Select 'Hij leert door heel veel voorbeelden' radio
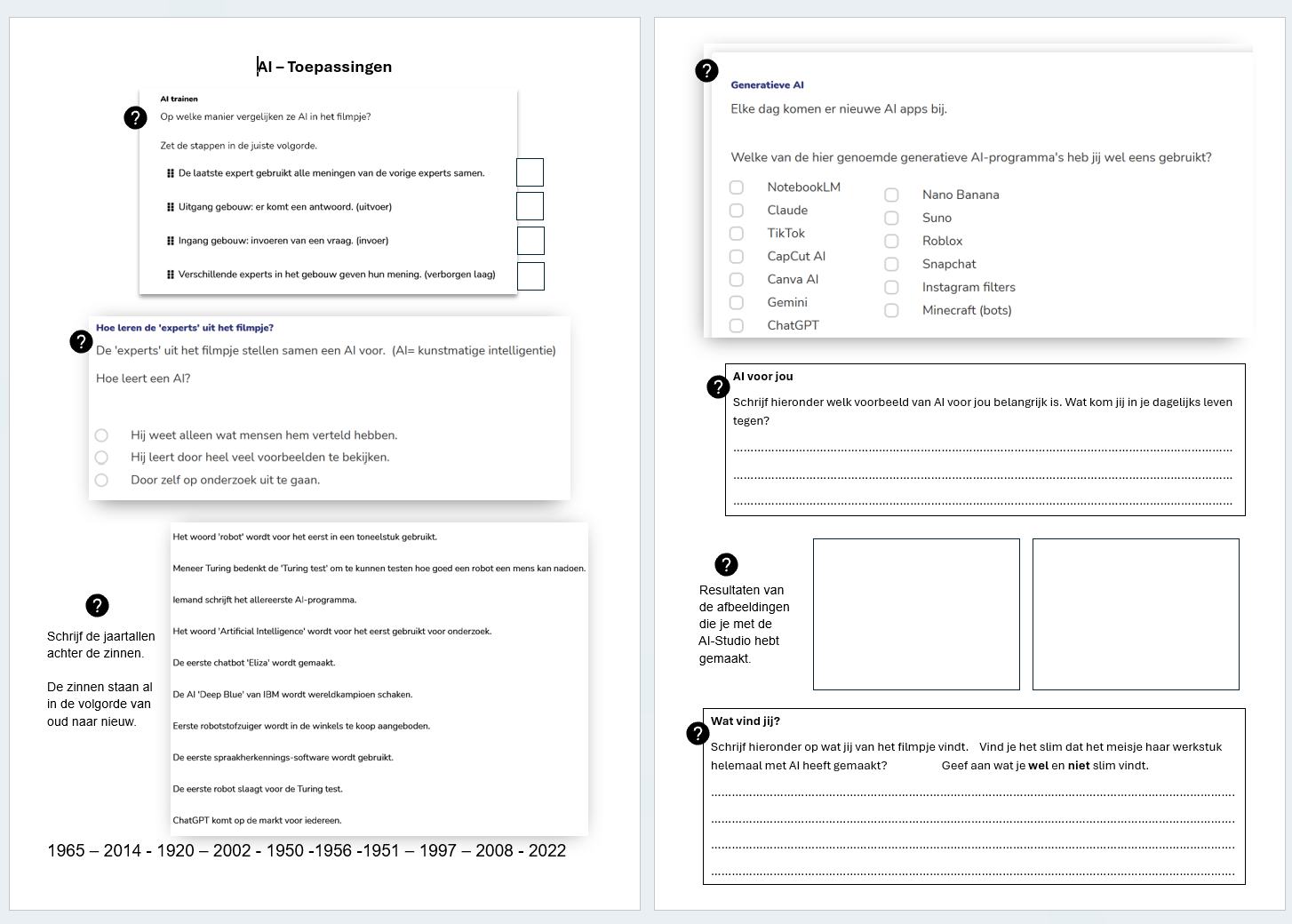The width and height of the screenshot is (1292, 924). click(x=101, y=458)
